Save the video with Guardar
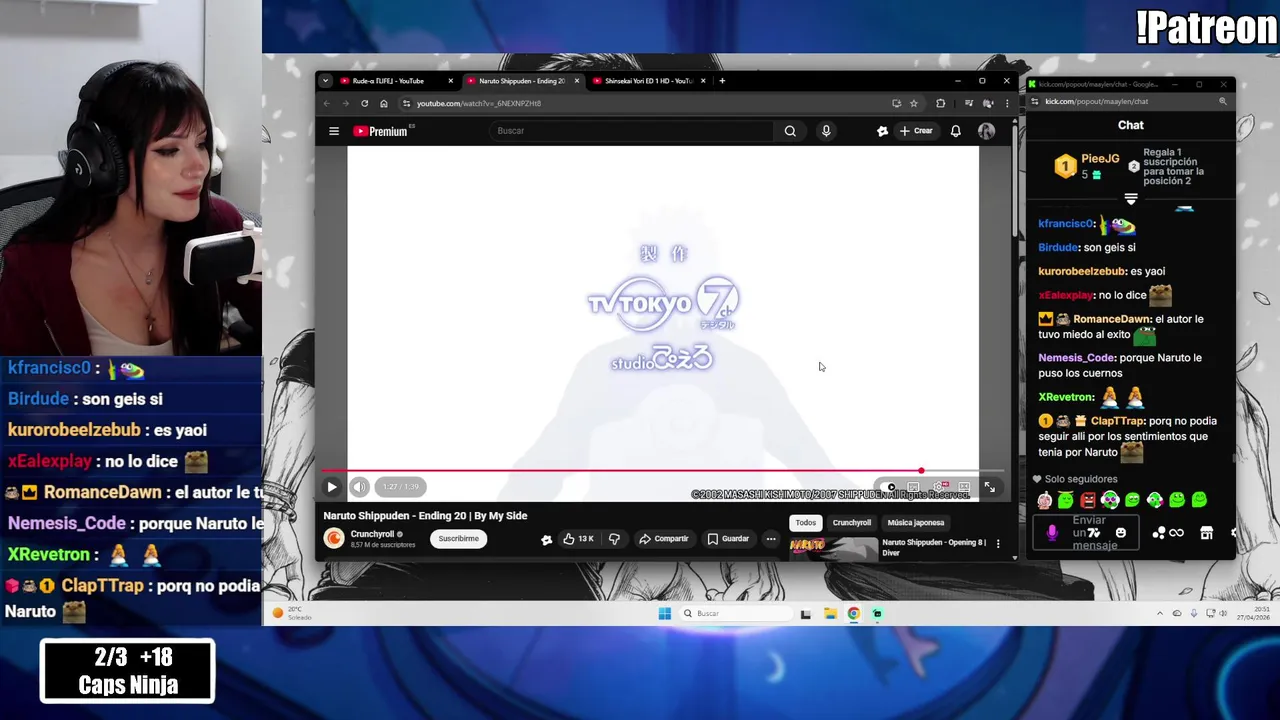This screenshot has height=720, width=1280. click(728, 539)
